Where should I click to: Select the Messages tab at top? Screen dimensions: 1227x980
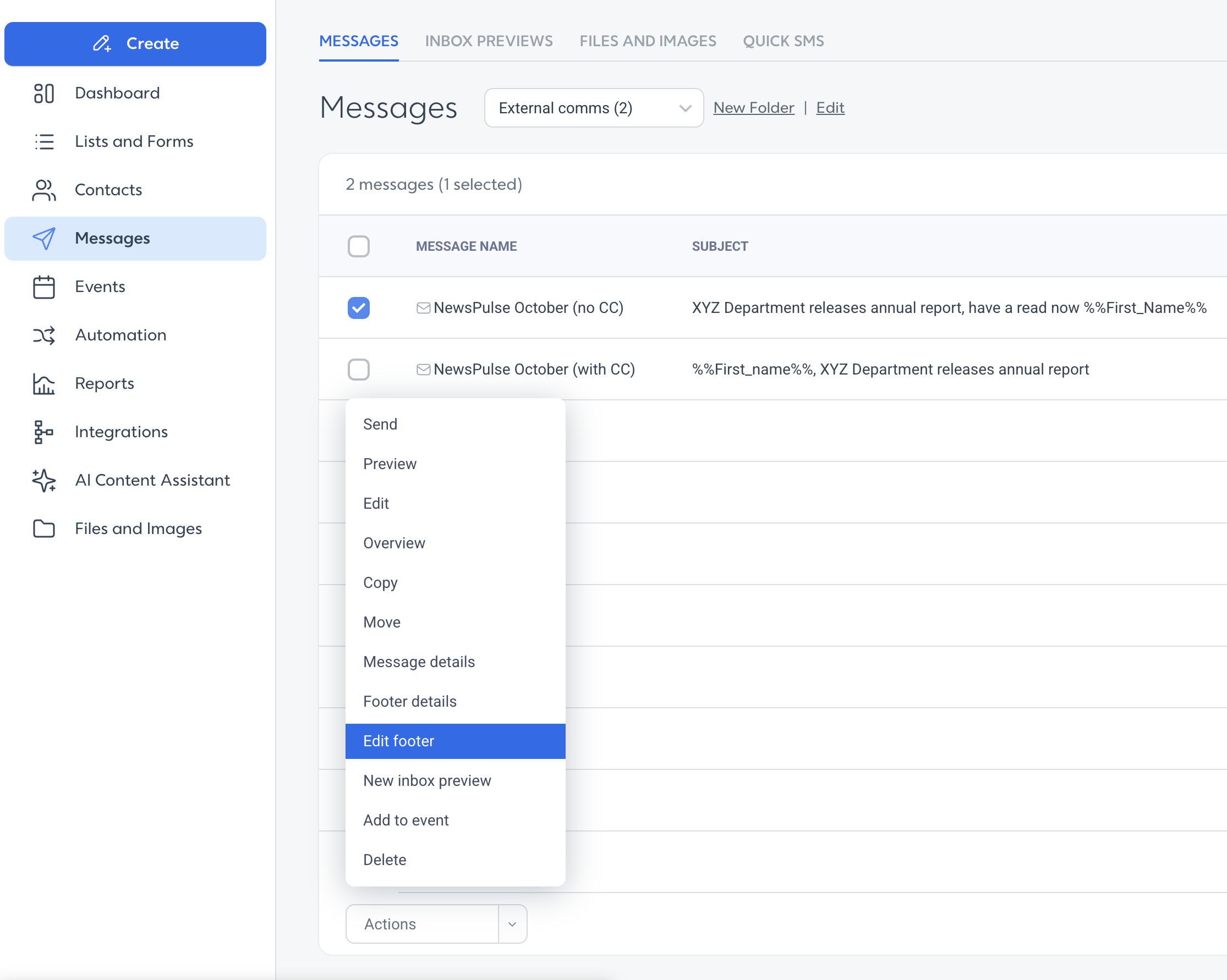click(359, 41)
